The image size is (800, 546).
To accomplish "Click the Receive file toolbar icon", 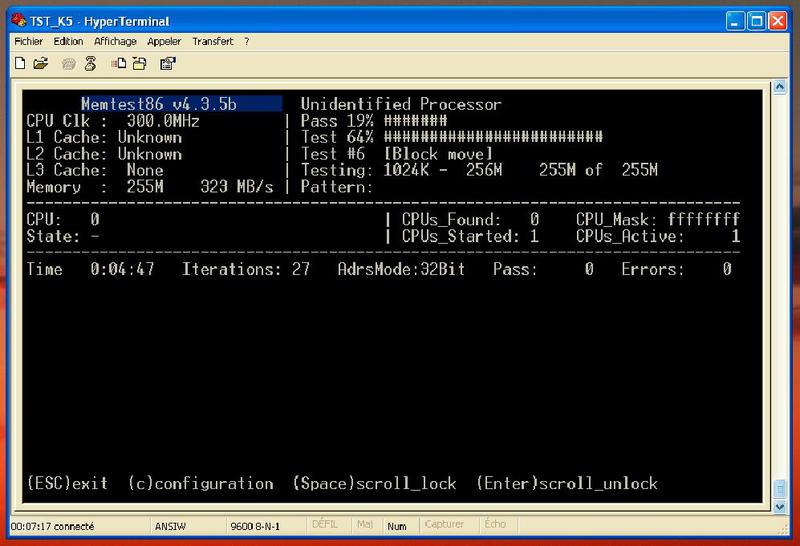I will pos(140,63).
